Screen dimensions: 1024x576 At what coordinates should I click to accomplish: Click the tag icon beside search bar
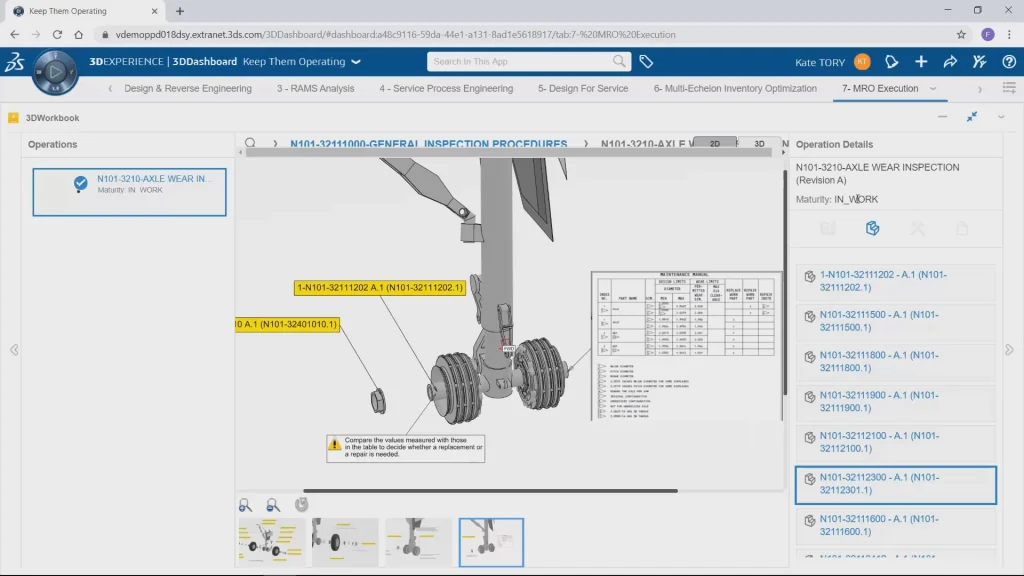coord(646,62)
